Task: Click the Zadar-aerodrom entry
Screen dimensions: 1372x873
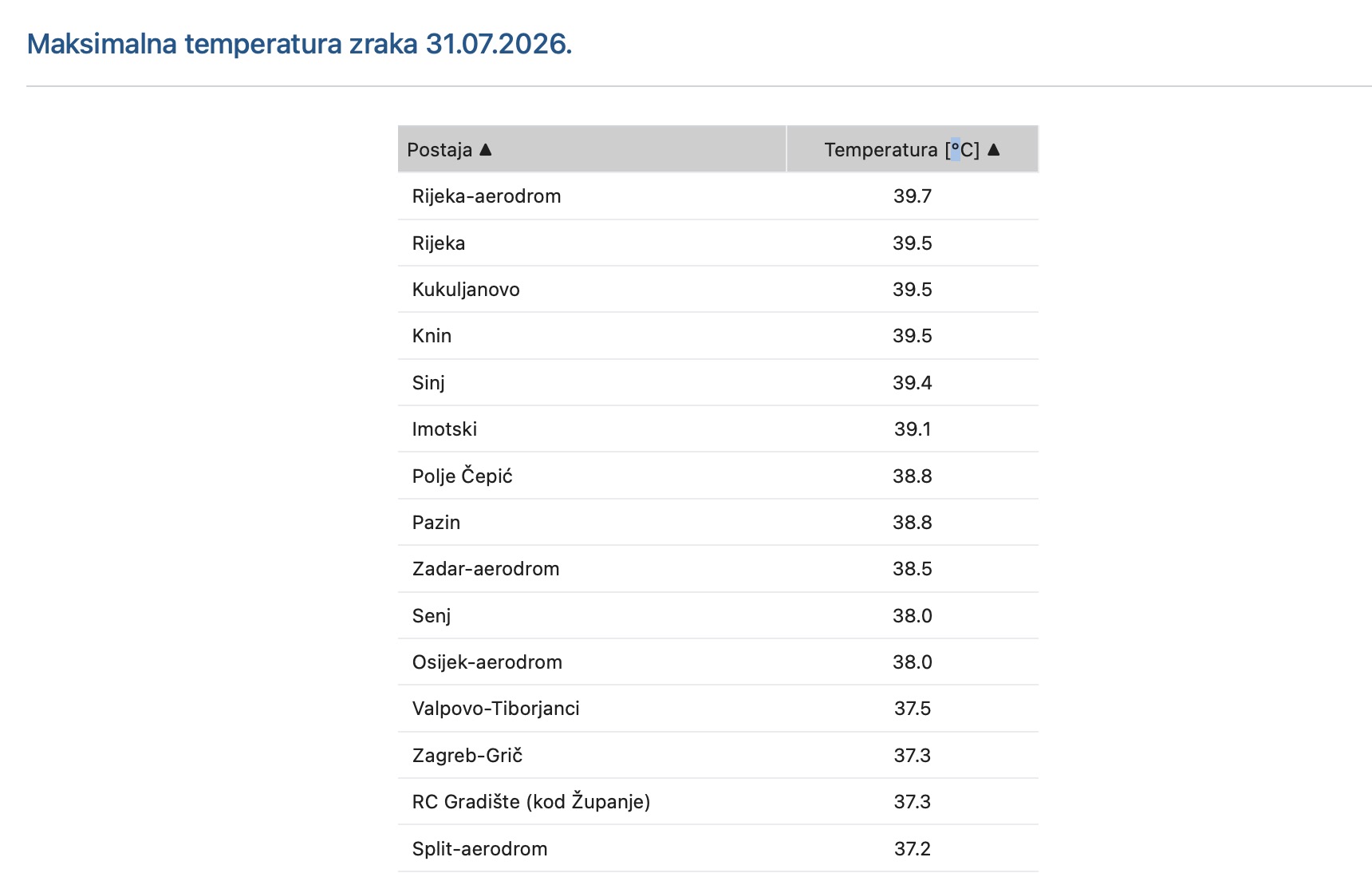Action: (486, 569)
